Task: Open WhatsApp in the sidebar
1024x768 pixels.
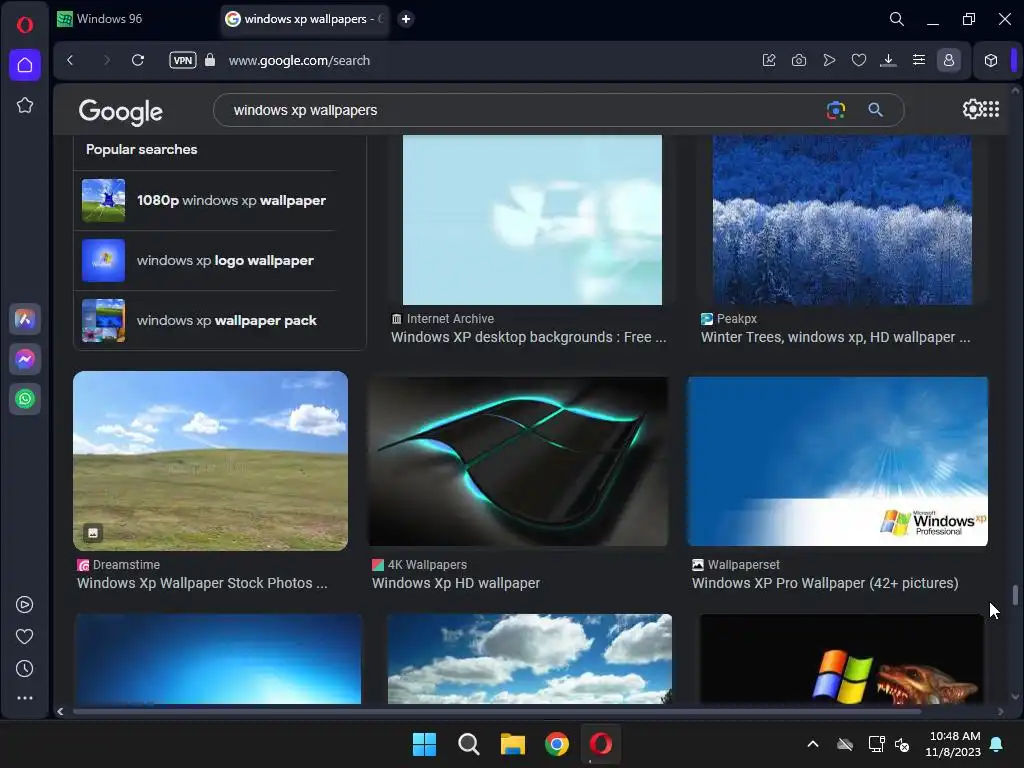Action: click(25, 399)
